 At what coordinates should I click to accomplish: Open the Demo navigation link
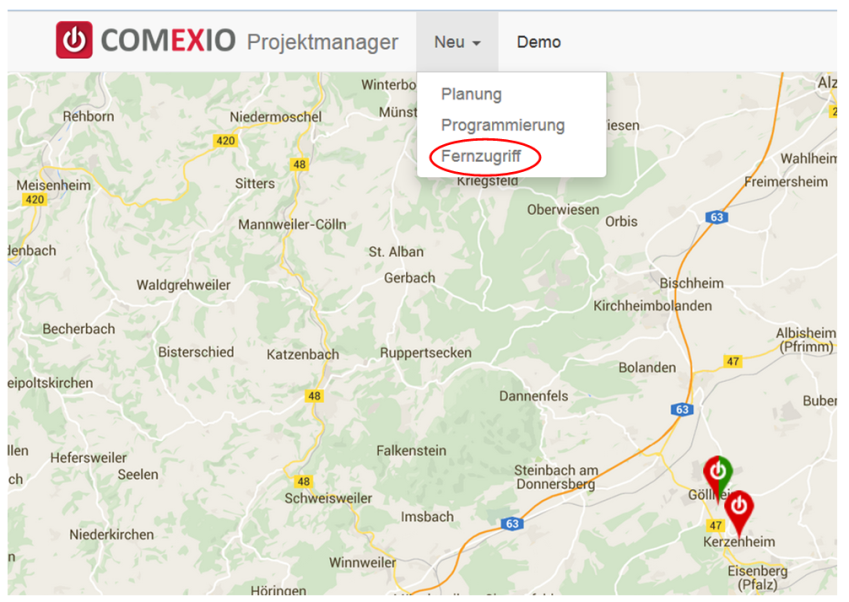539,42
